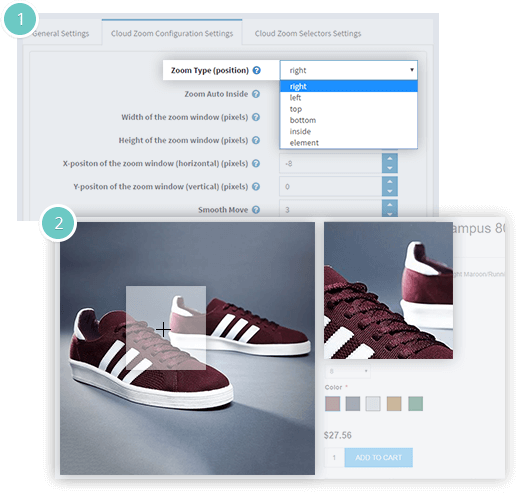Viewport: 519px width, 493px height.
Task: Select the tan color swatch
Action: (394, 404)
